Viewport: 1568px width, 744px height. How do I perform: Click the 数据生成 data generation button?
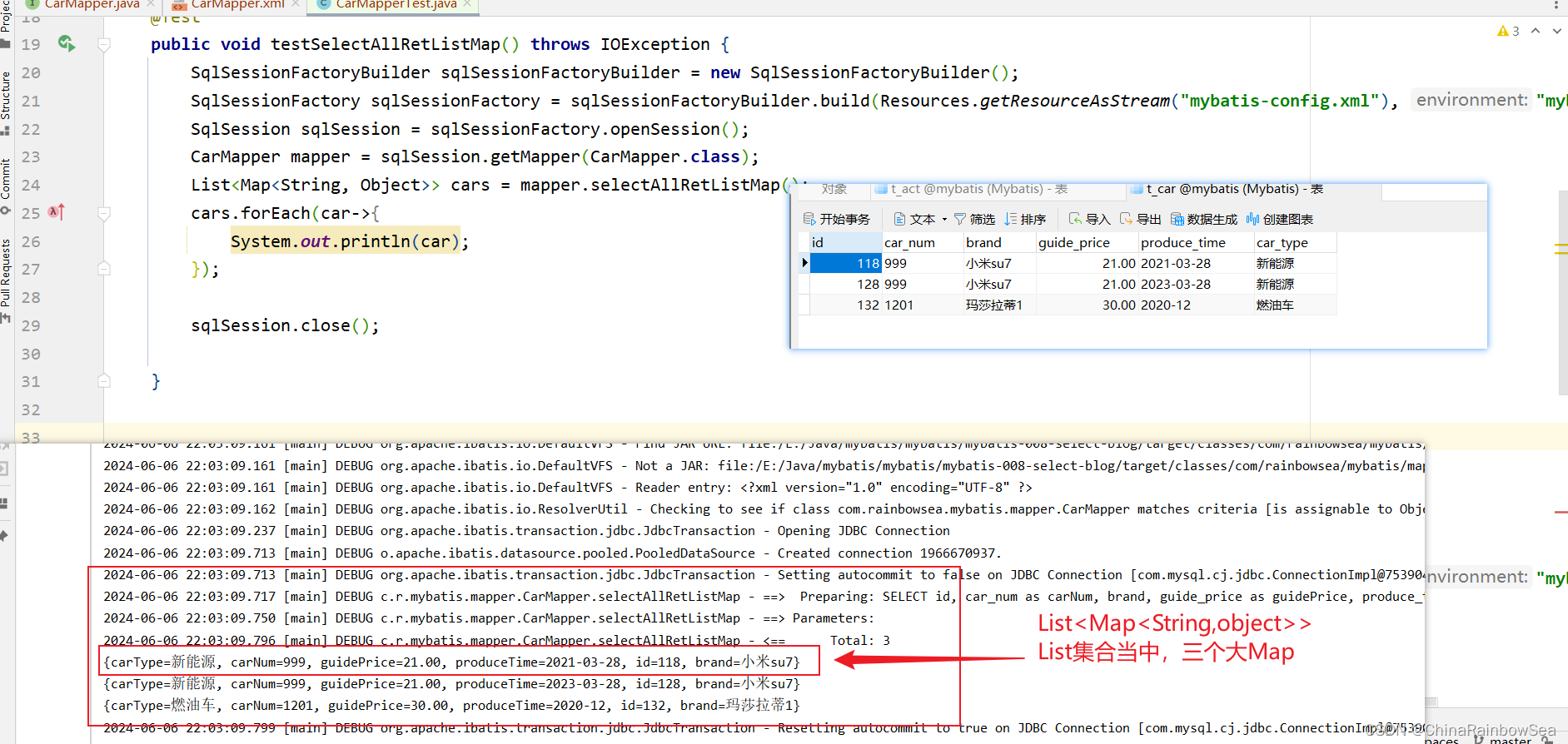(x=1203, y=219)
